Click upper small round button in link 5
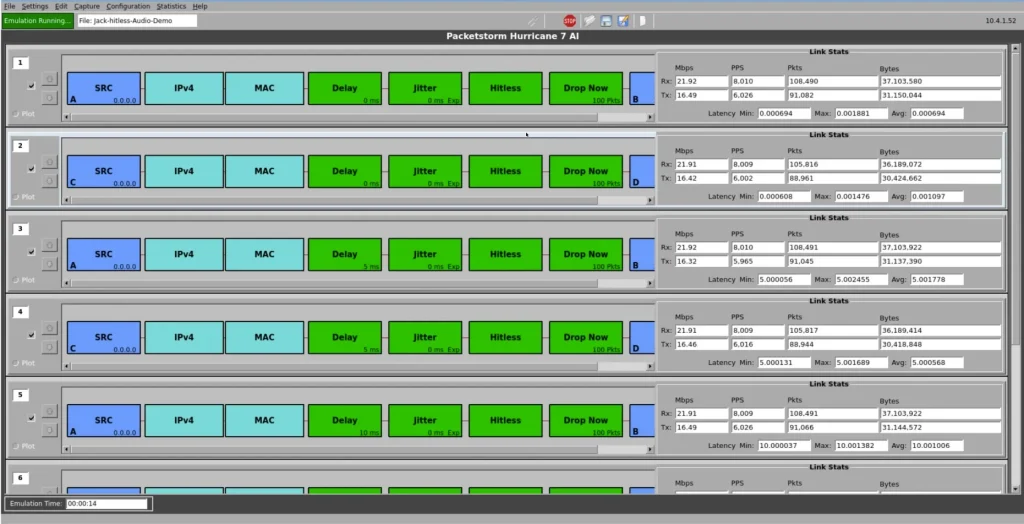This screenshot has width=1024, height=524. pos(50,411)
